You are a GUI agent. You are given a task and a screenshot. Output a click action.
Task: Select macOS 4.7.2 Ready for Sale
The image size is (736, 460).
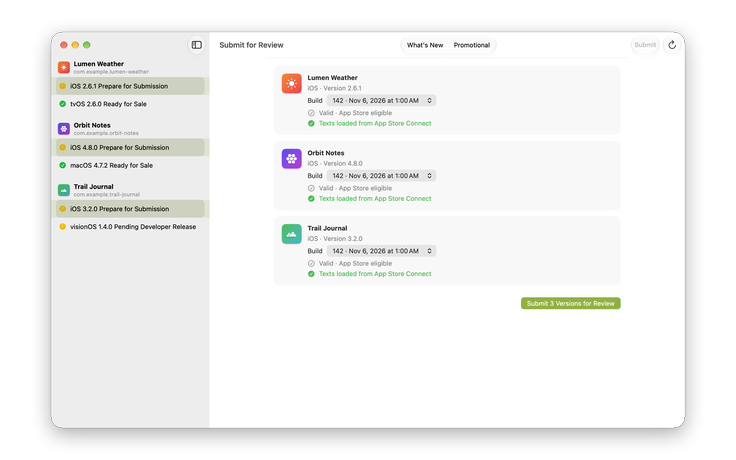pos(130,165)
